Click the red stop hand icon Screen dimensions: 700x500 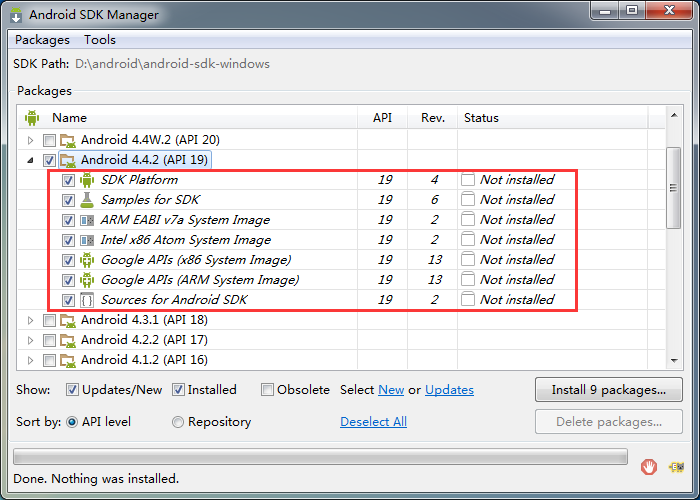649,466
